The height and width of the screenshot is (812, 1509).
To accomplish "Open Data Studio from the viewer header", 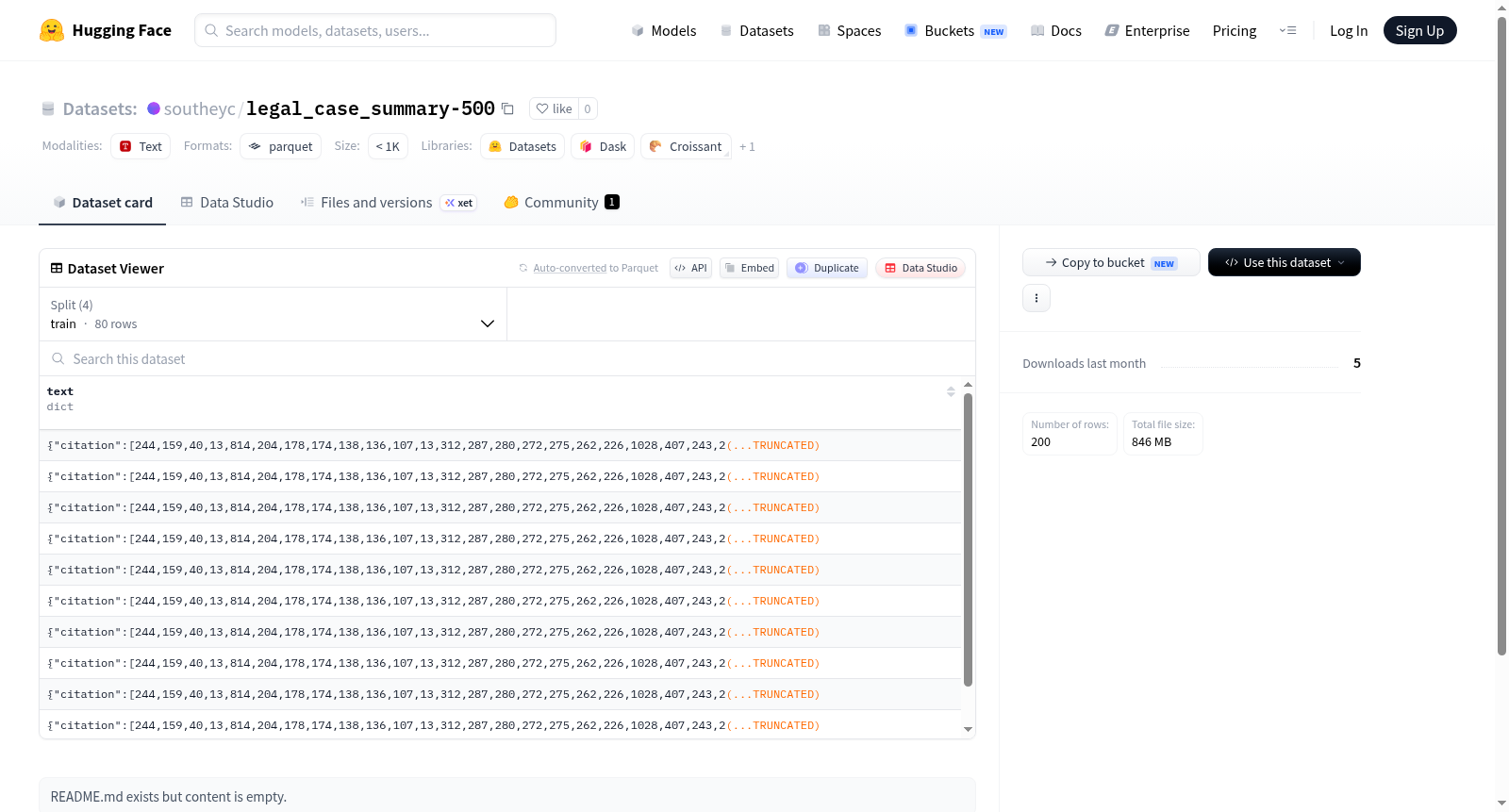I will [920, 268].
